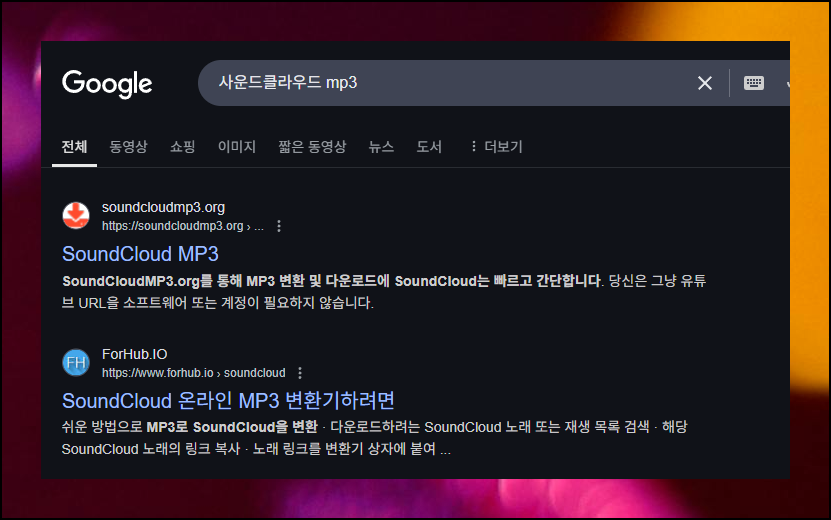
Task: Select the 전체 tab
Action: click(74, 147)
